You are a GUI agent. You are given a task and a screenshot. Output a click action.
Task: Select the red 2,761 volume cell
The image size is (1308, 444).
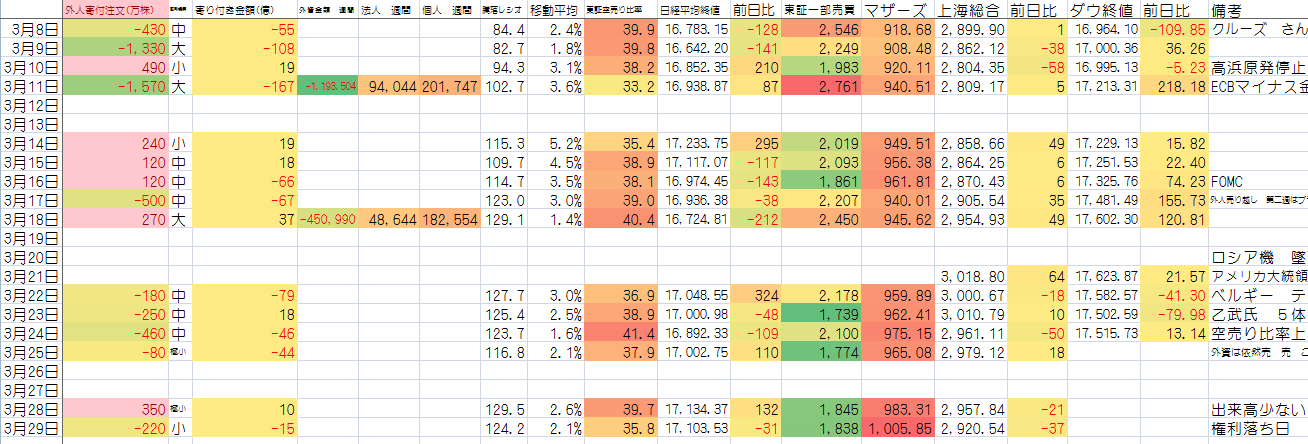coord(821,87)
